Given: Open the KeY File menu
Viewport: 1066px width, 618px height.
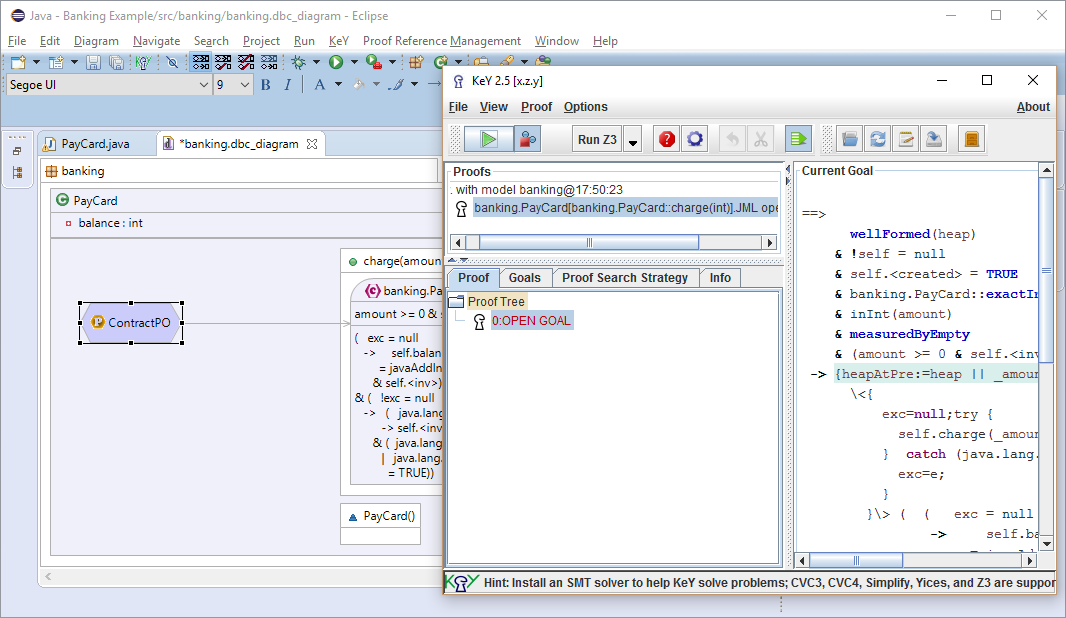Looking at the screenshot, I should click(x=458, y=107).
